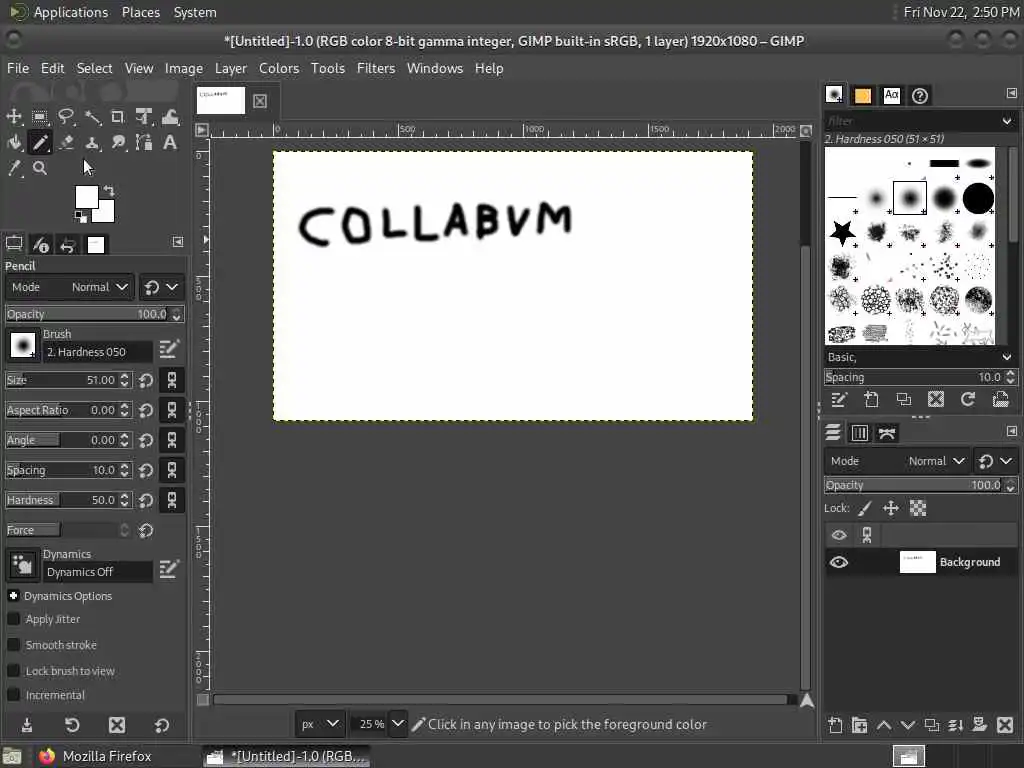Create a new layer in layers panel
The width and height of the screenshot is (1024, 768).
coord(835,725)
